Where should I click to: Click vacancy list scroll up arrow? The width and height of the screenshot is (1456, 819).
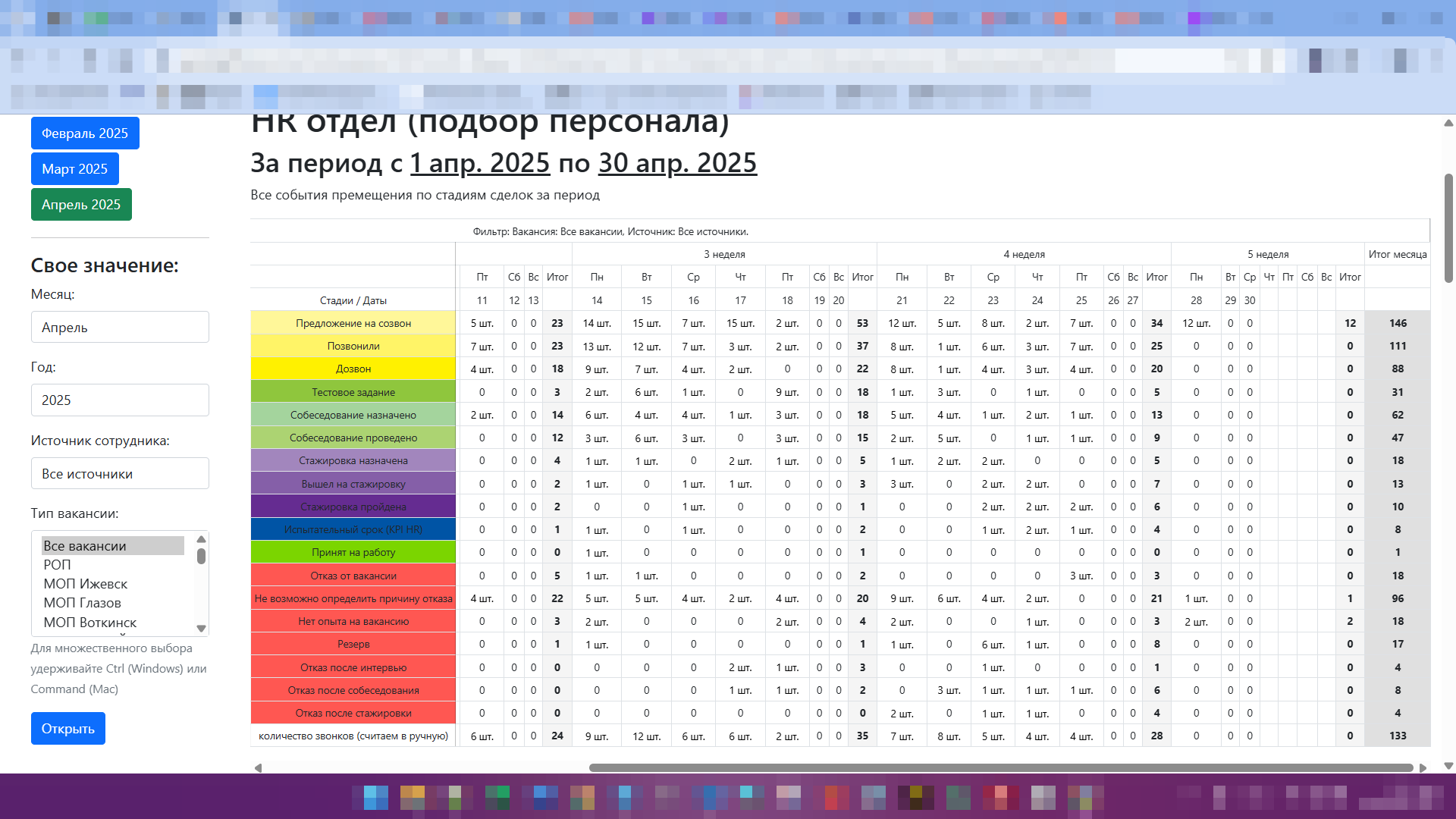[201, 539]
